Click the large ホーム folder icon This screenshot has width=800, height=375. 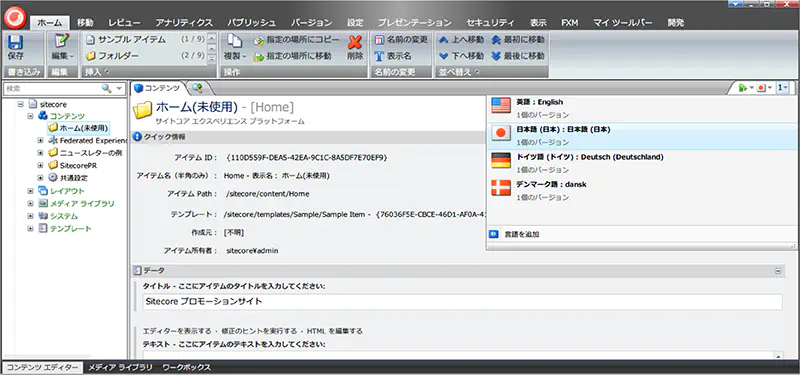(x=142, y=109)
